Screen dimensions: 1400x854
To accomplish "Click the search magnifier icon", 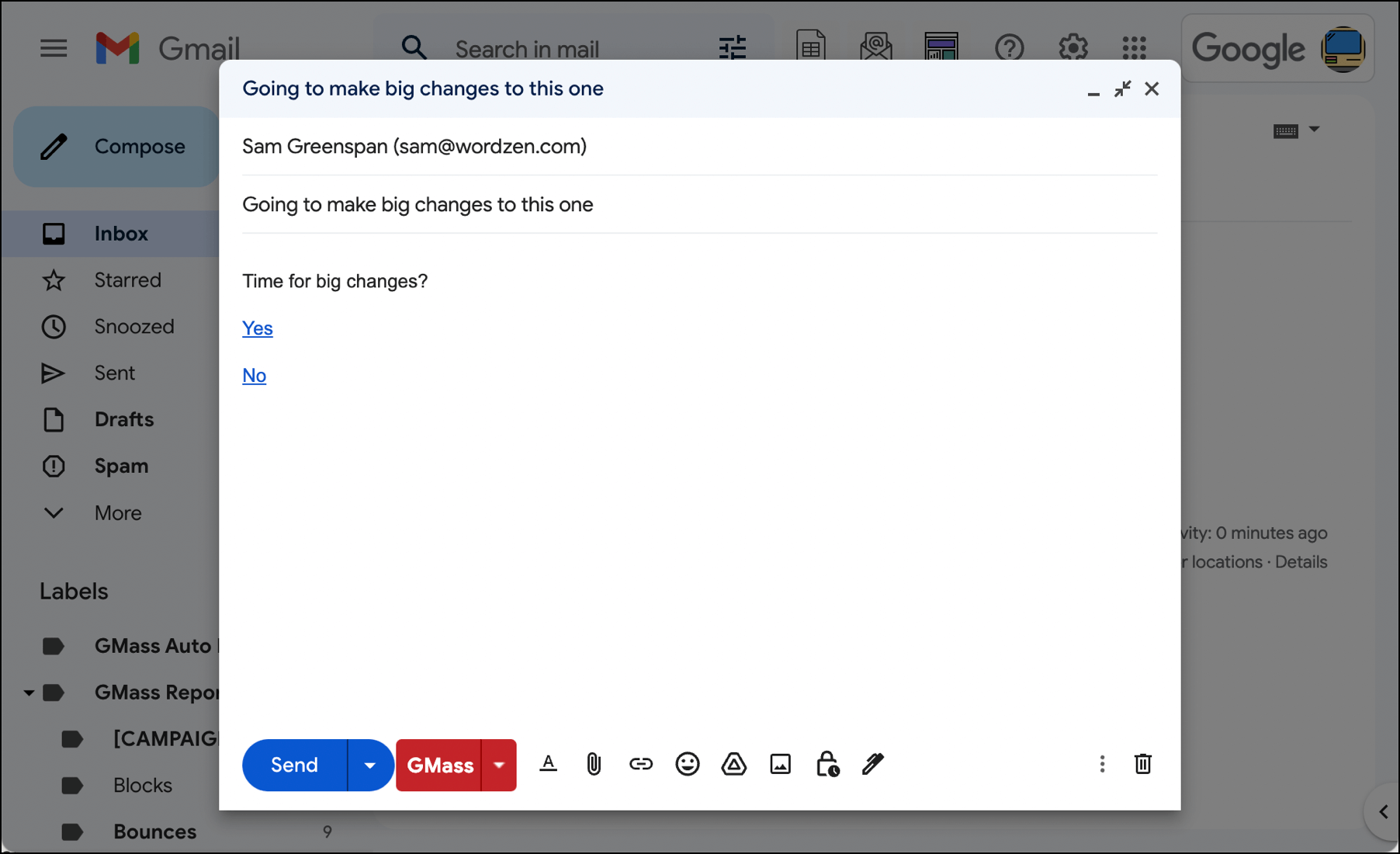I will [414, 48].
